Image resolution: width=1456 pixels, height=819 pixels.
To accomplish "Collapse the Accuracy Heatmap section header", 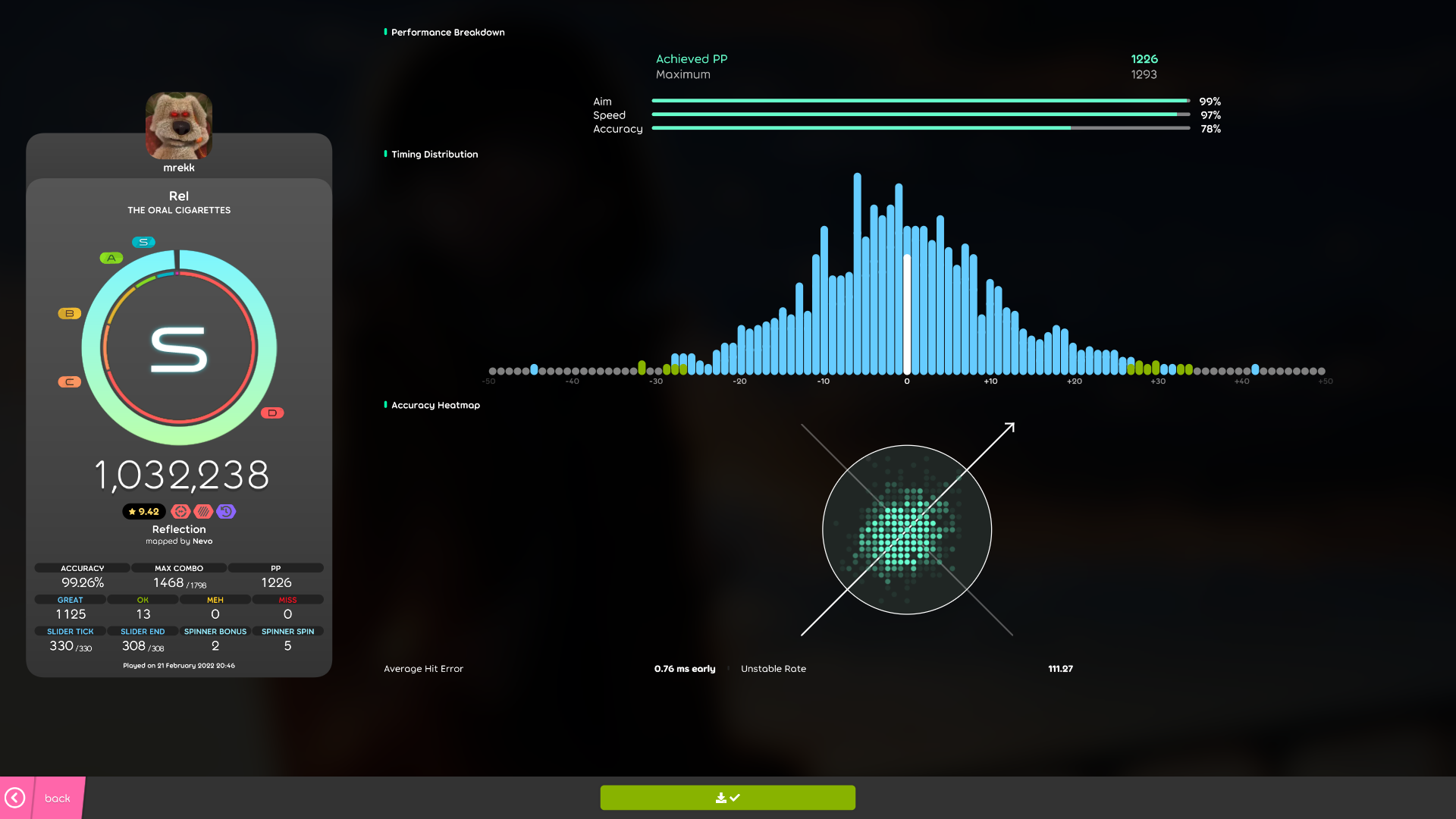I will coord(435,405).
